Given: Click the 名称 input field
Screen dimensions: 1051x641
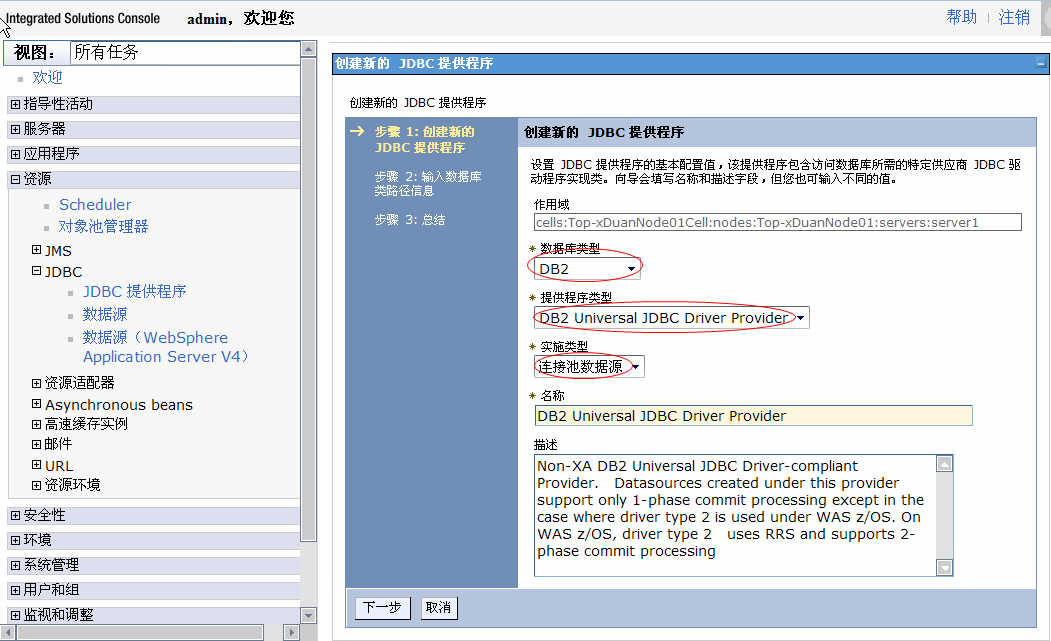Looking at the screenshot, I should pyautogui.click(x=753, y=416).
